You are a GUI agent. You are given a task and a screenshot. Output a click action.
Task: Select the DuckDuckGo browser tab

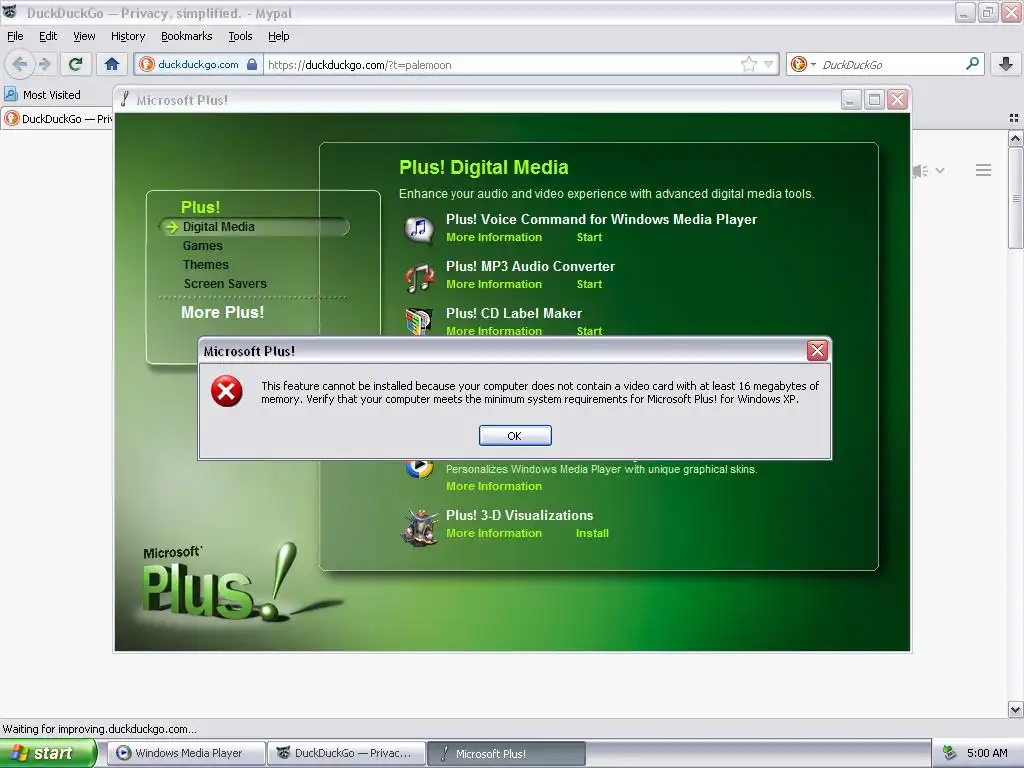57,119
